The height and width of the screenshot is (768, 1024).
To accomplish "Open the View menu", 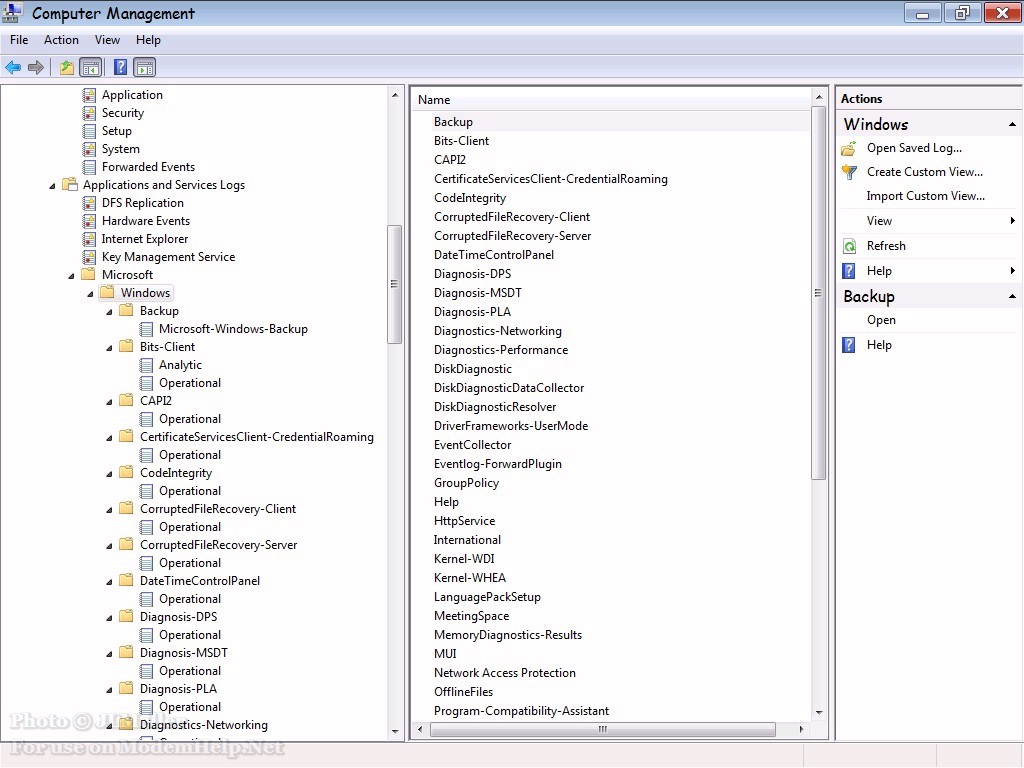I will (x=107, y=40).
